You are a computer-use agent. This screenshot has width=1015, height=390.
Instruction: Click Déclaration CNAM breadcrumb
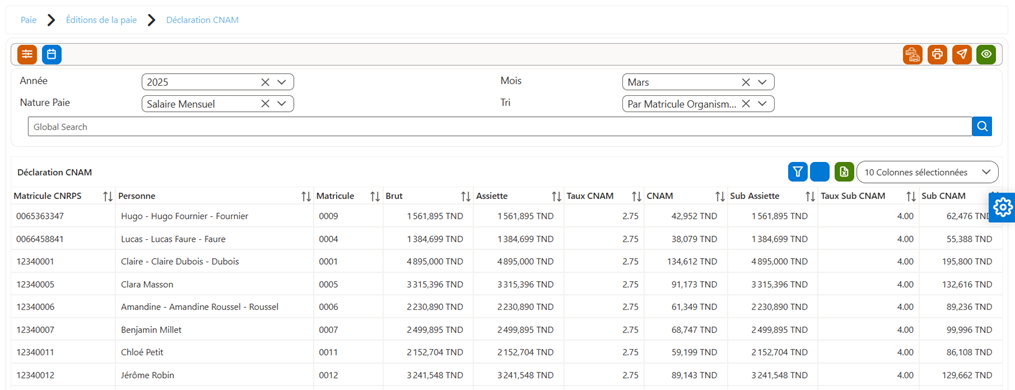(x=203, y=20)
